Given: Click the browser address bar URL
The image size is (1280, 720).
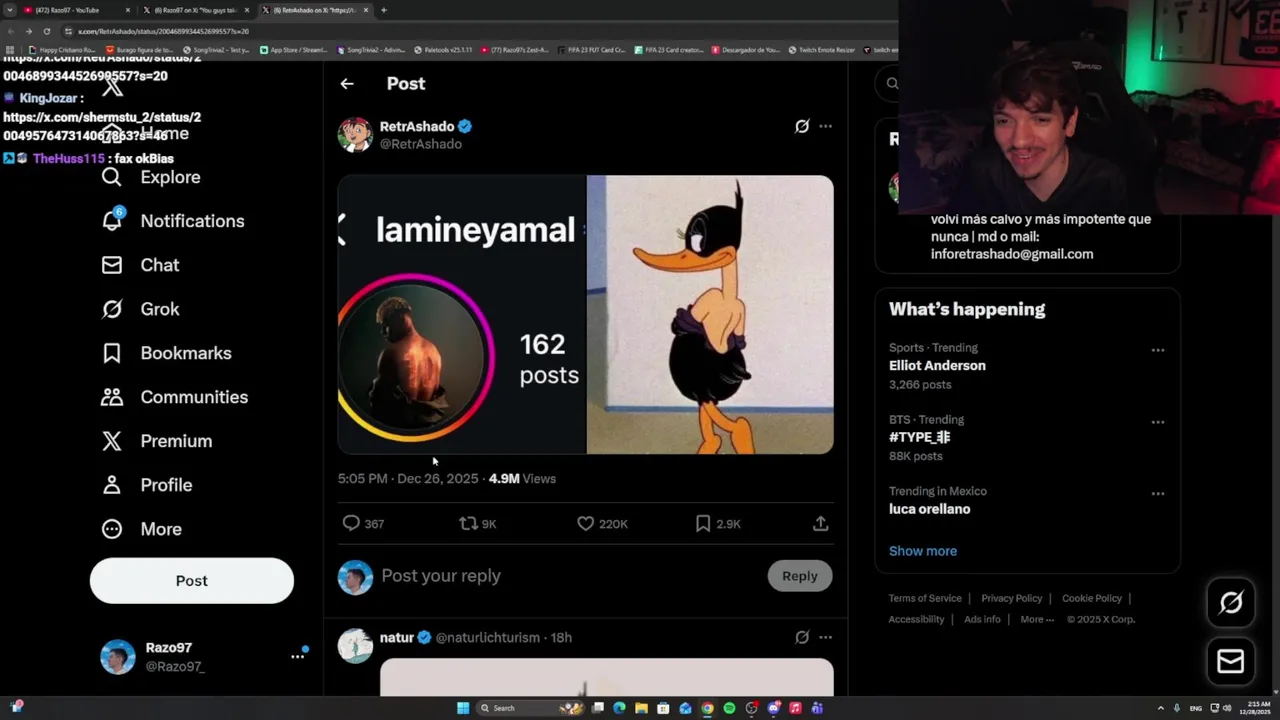Looking at the screenshot, I should click(x=164, y=31).
